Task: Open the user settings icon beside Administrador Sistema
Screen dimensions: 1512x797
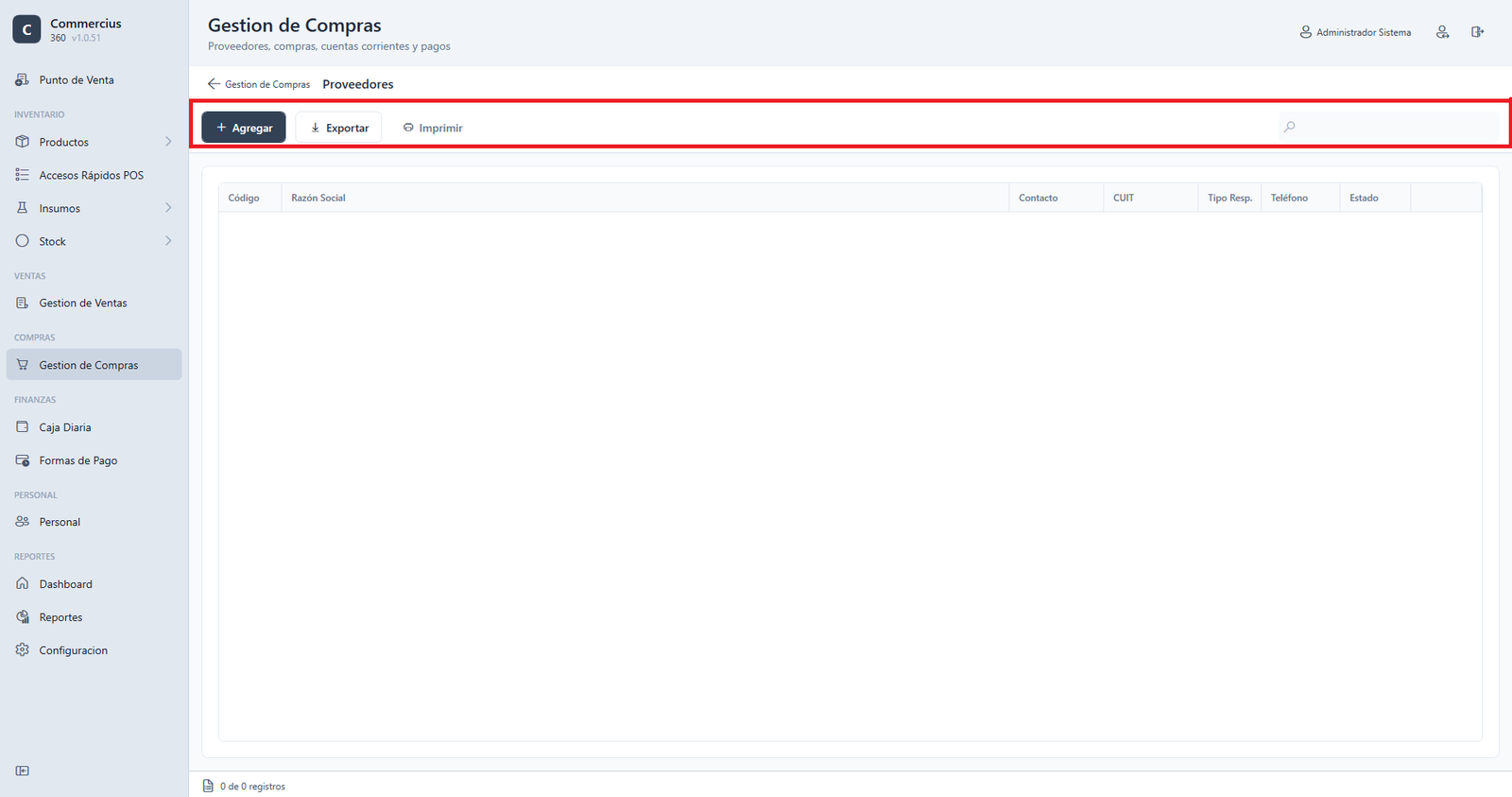Action: tap(1442, 32)
